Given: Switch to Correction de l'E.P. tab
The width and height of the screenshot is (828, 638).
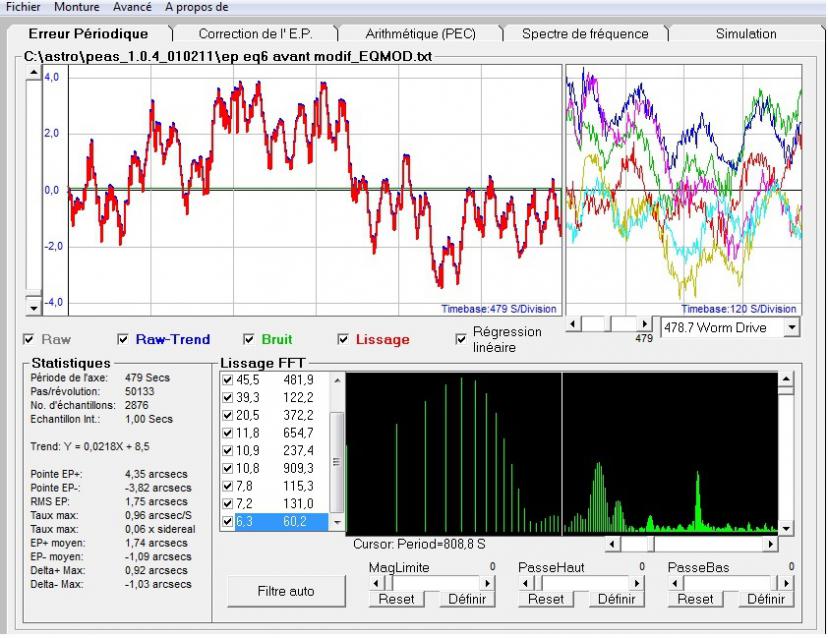Looking at the screenshot, I should pos(256,34).
